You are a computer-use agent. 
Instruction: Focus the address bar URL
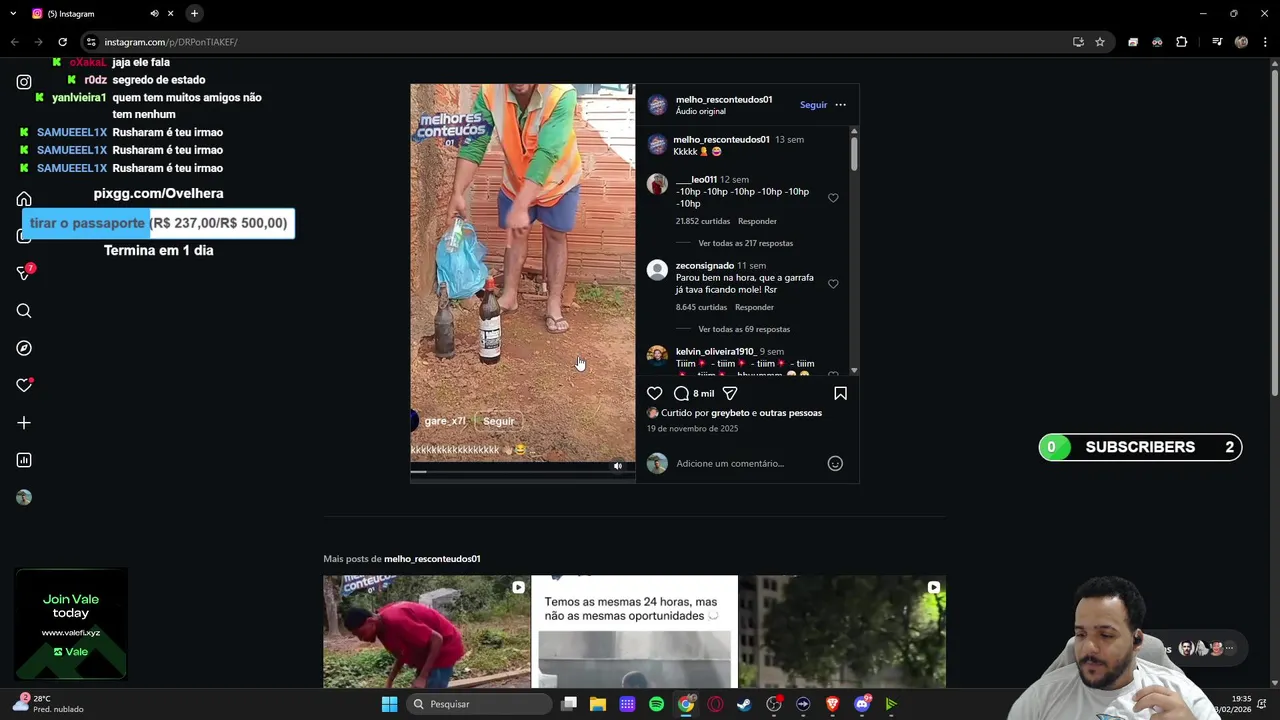pyautogui.click(x=170, y=42)
